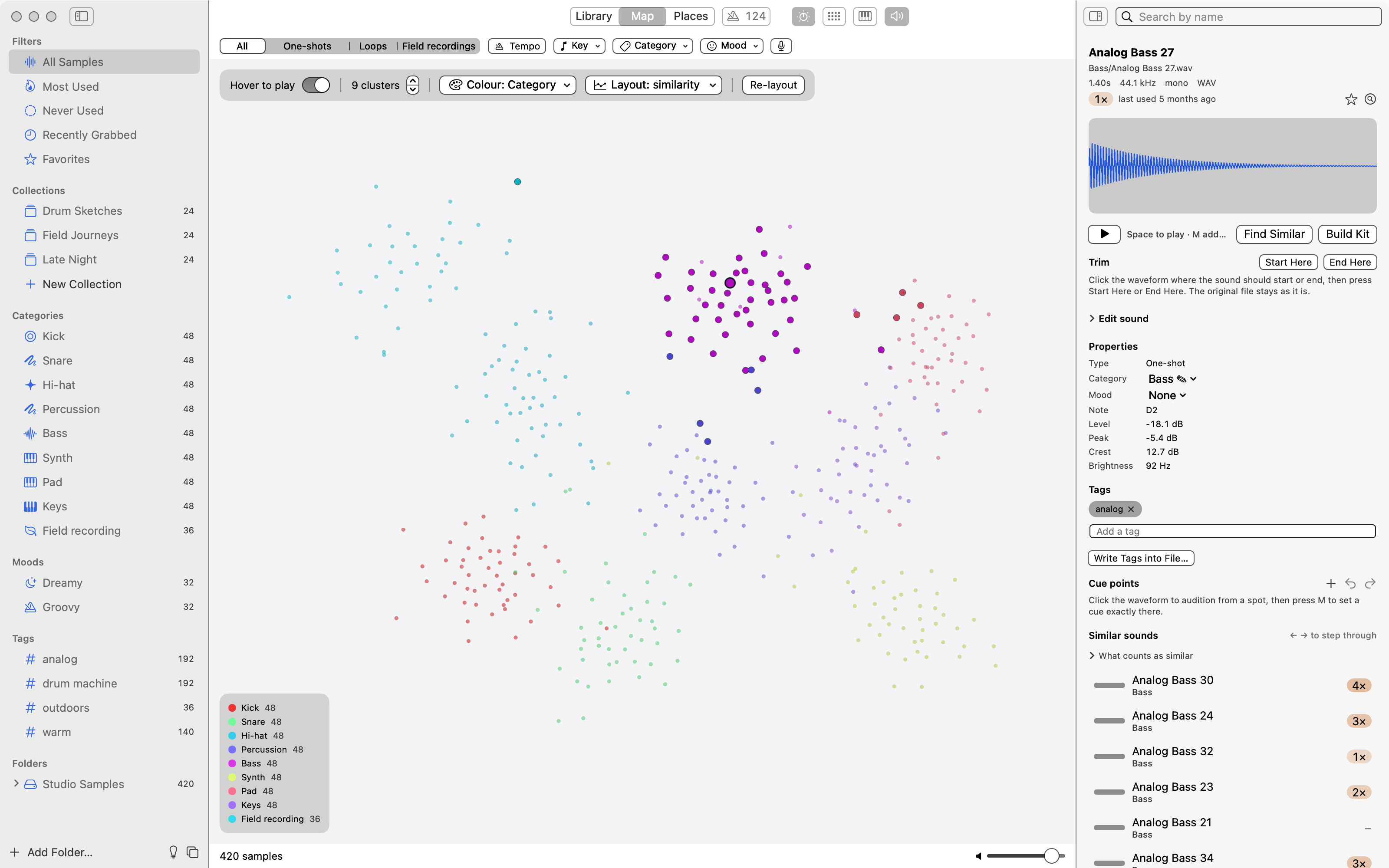Open the Category filter dropdown
1389x868 pixels.
coord(652,46)
